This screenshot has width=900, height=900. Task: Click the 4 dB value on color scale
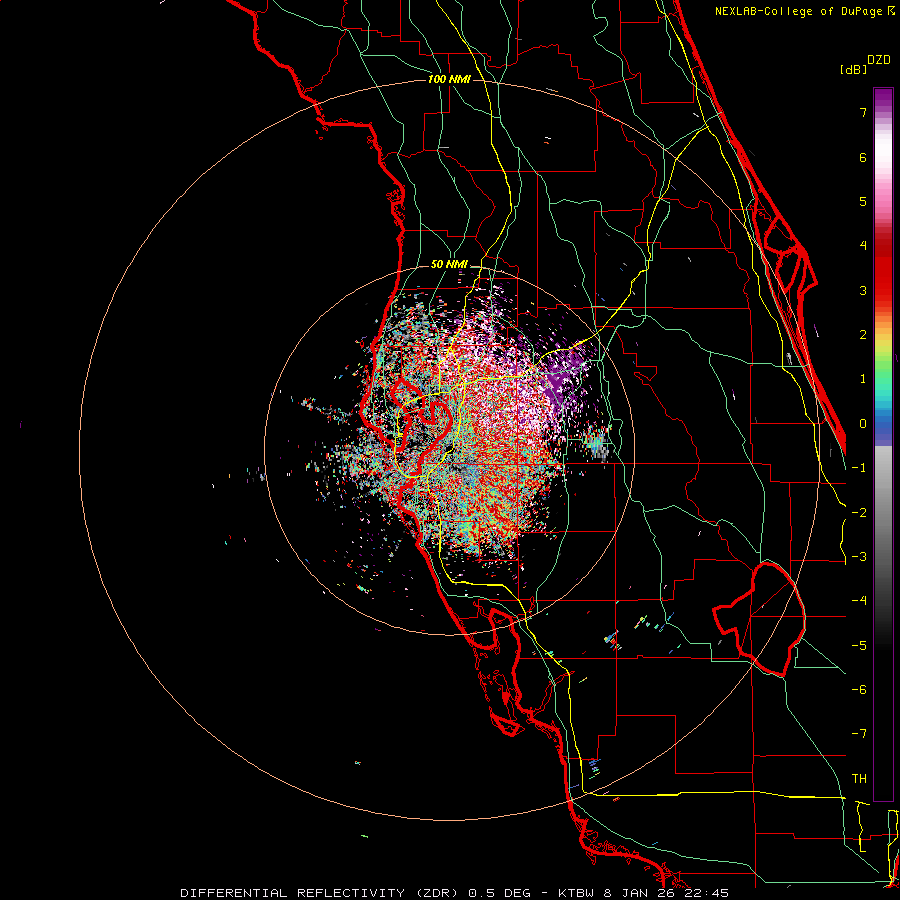click(x=863, y=246)
